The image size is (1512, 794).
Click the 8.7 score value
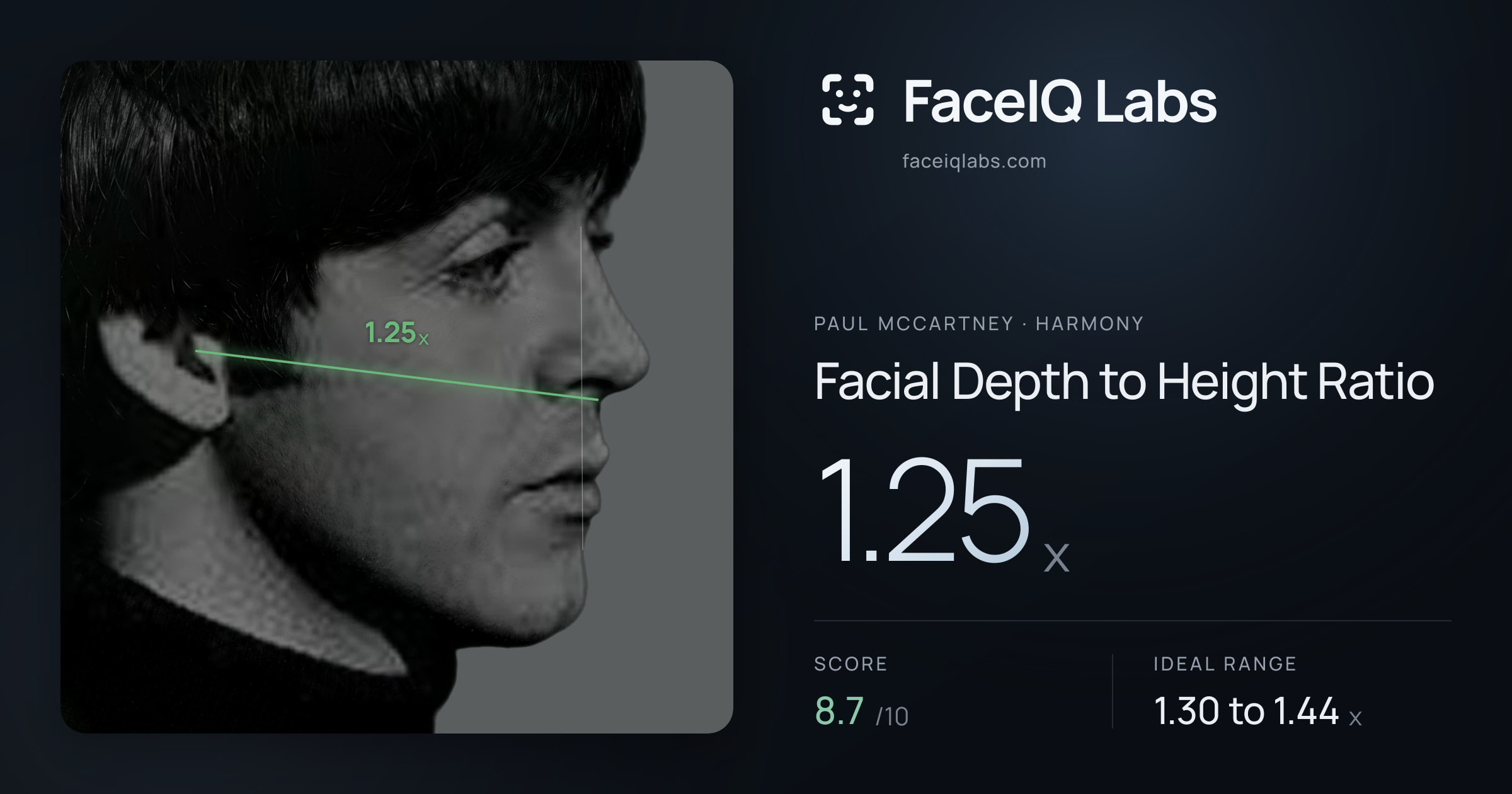coord(839,711)
